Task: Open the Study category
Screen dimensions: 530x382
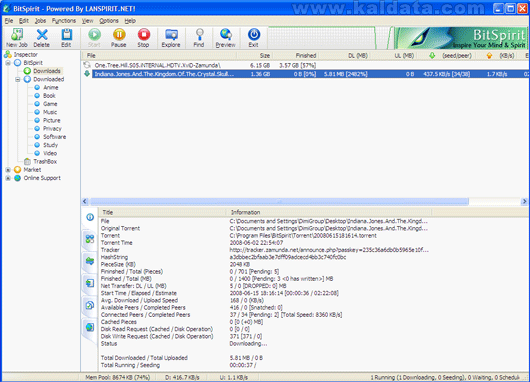Action: [50, 145]
